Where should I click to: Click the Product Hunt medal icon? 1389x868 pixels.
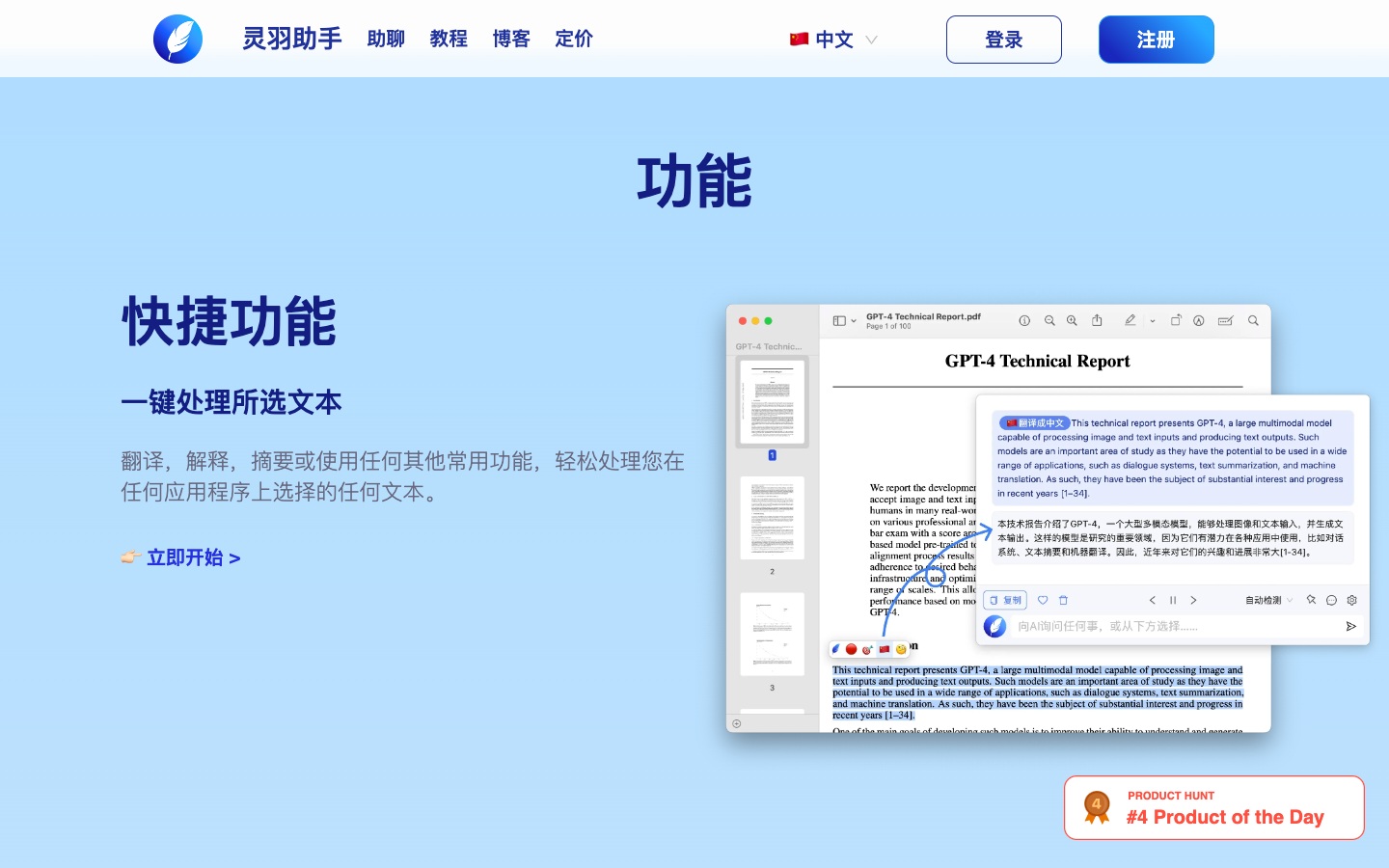(x=1097, y=807)
